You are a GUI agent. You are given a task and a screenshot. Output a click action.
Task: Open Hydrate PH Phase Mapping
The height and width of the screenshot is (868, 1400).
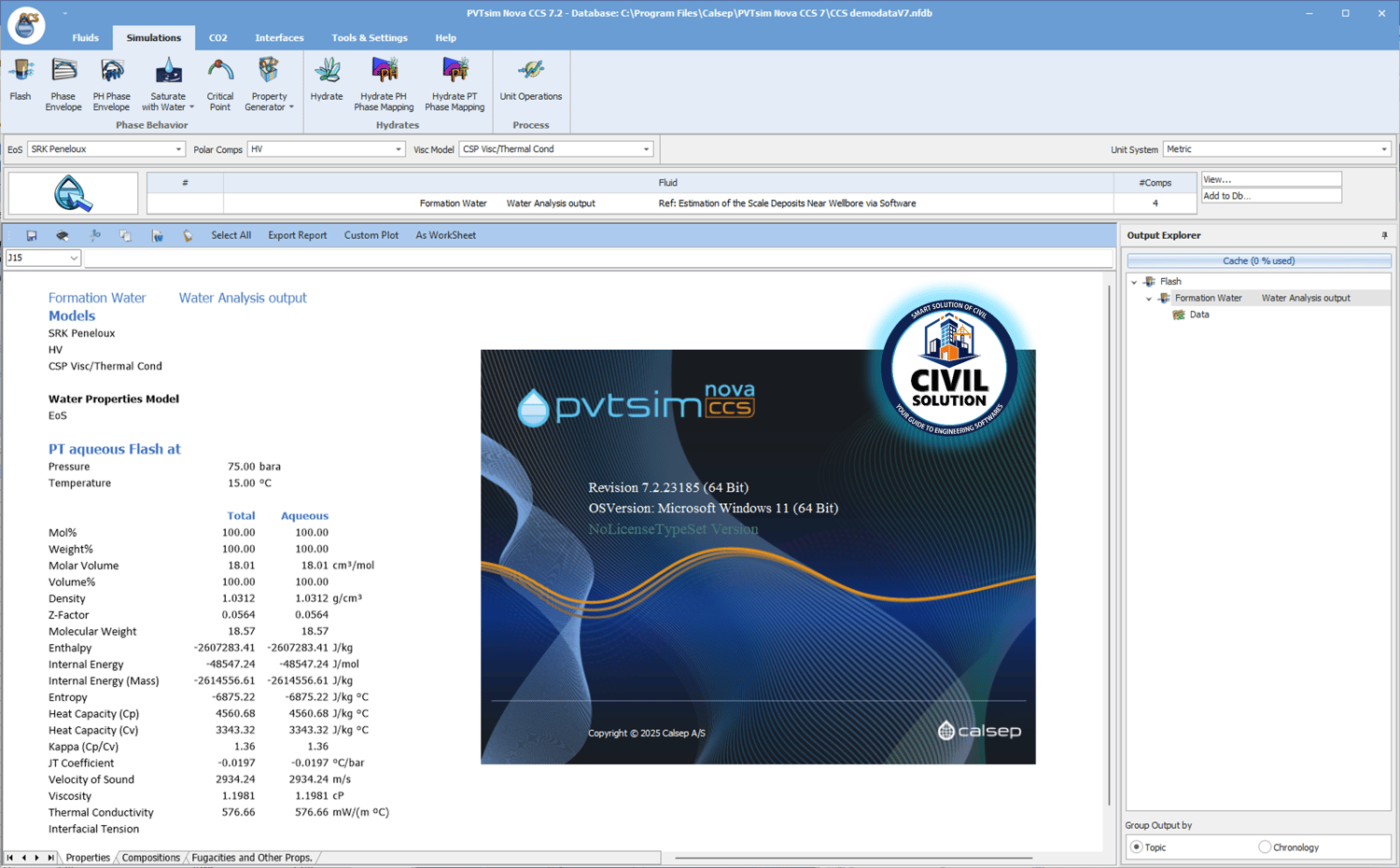(x=384, y=84)
